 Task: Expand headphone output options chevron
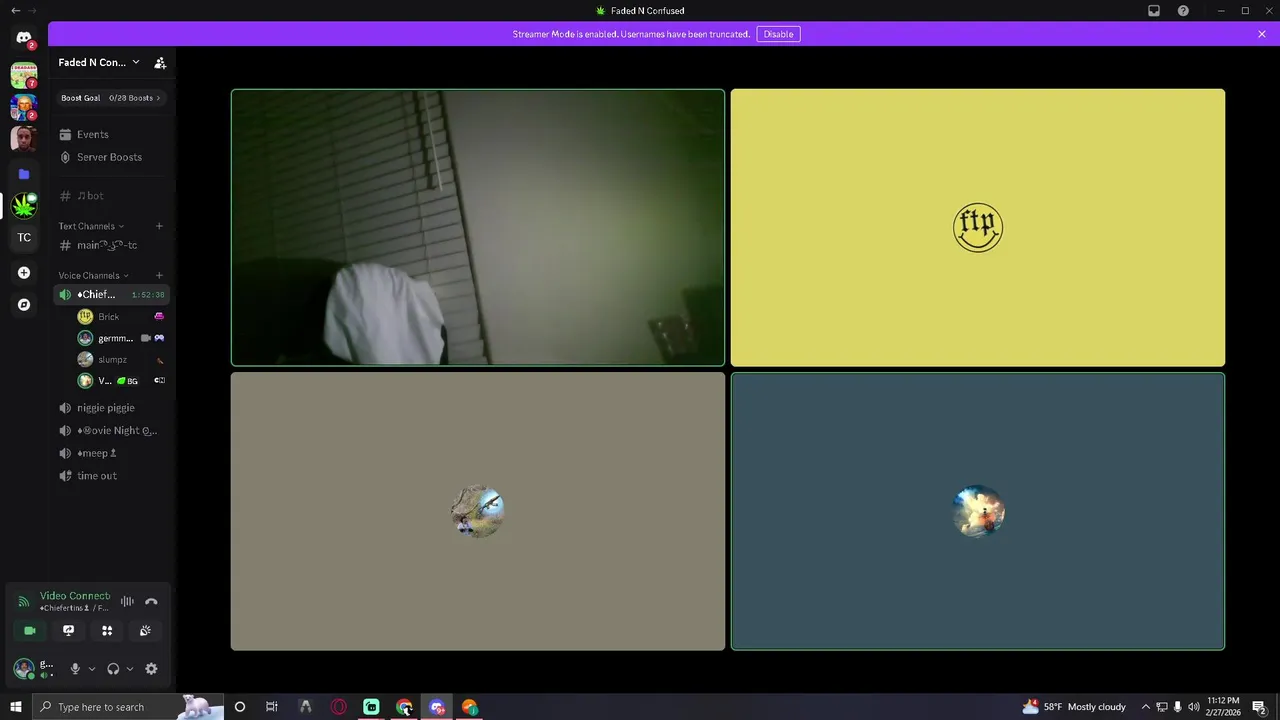click(130, 669)
